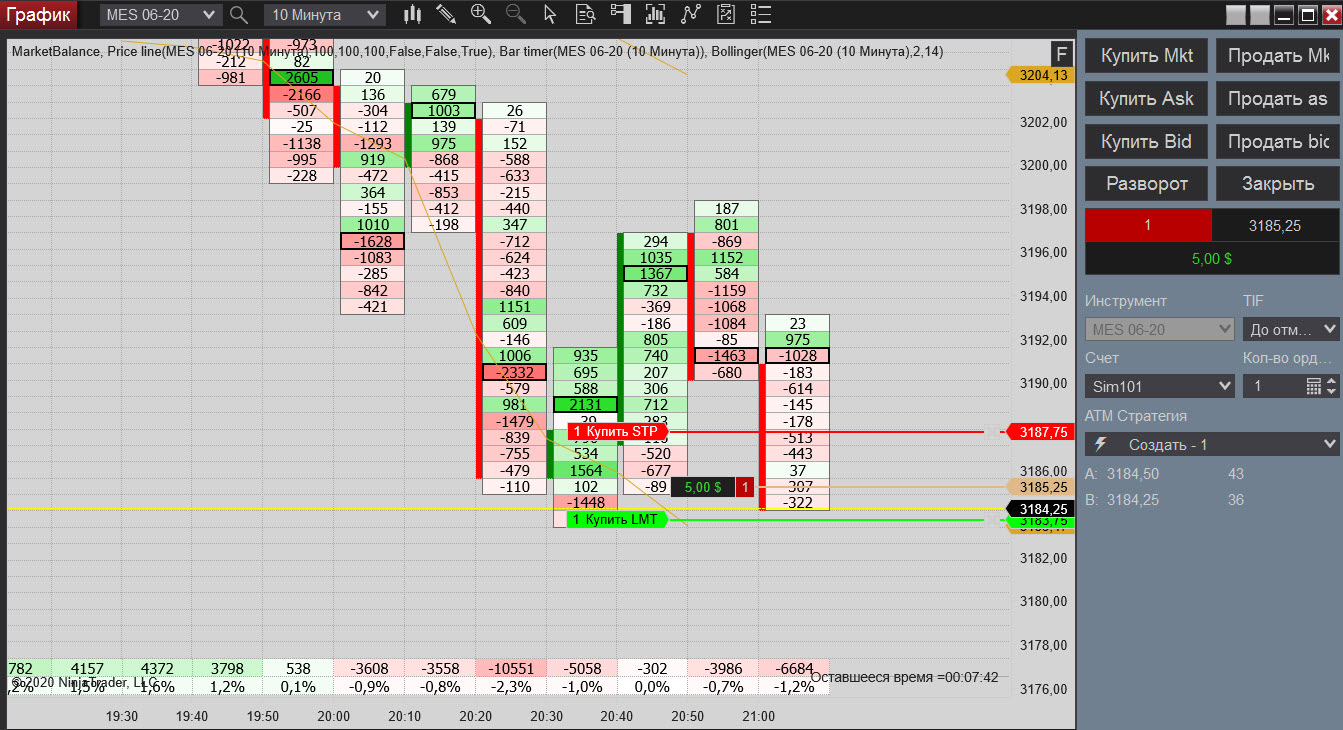Zoom in on the chart
The width and height of the screenshot is (1343, 730).
pyautogui.click(x=481, y=15)
